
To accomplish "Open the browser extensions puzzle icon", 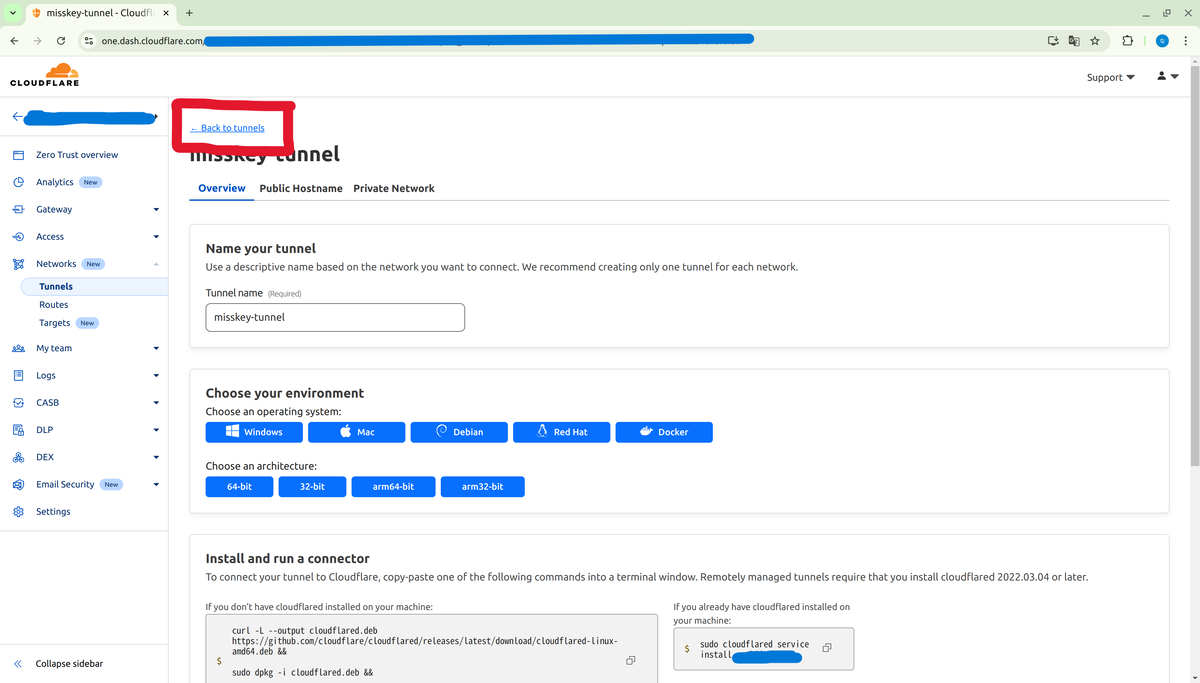I will click(1128, 41).
